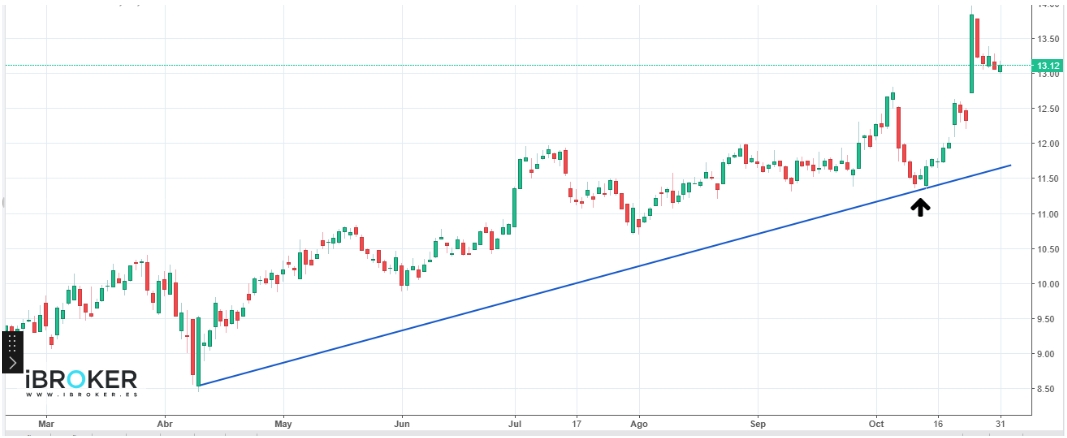Open the www.ibroker.es link

click(x=80, y=396)
